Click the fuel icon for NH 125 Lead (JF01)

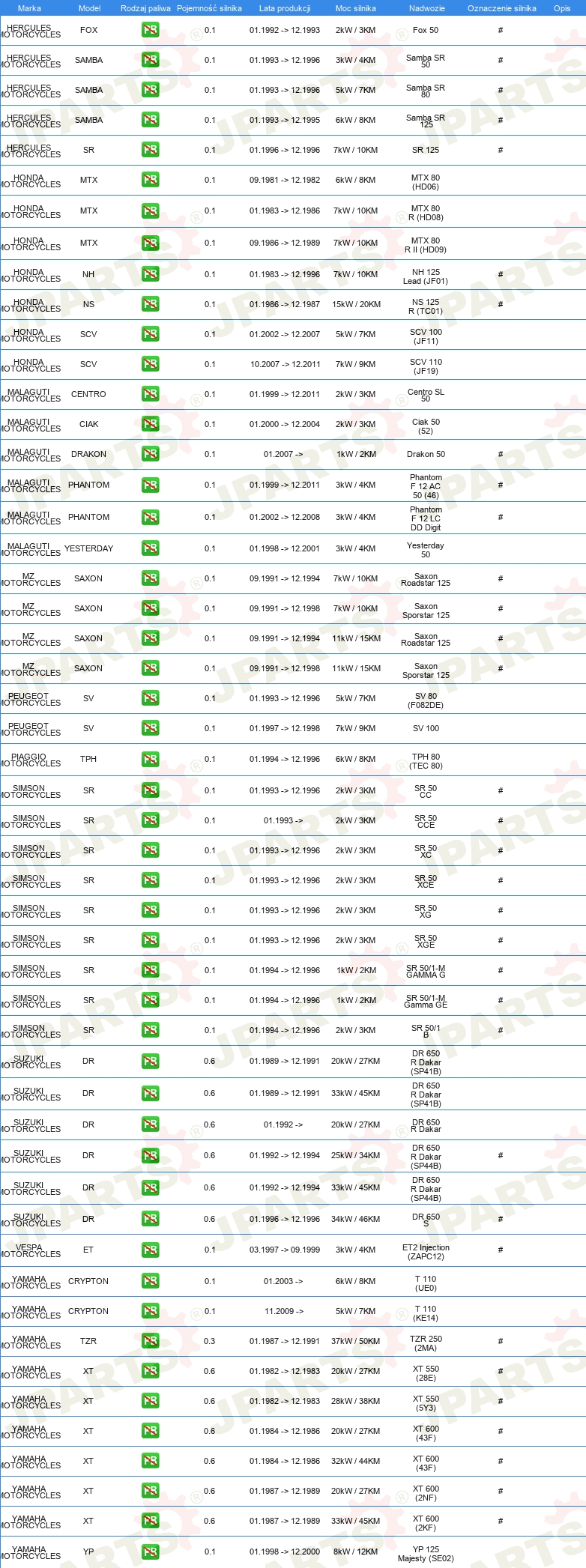tap(150, 274)
